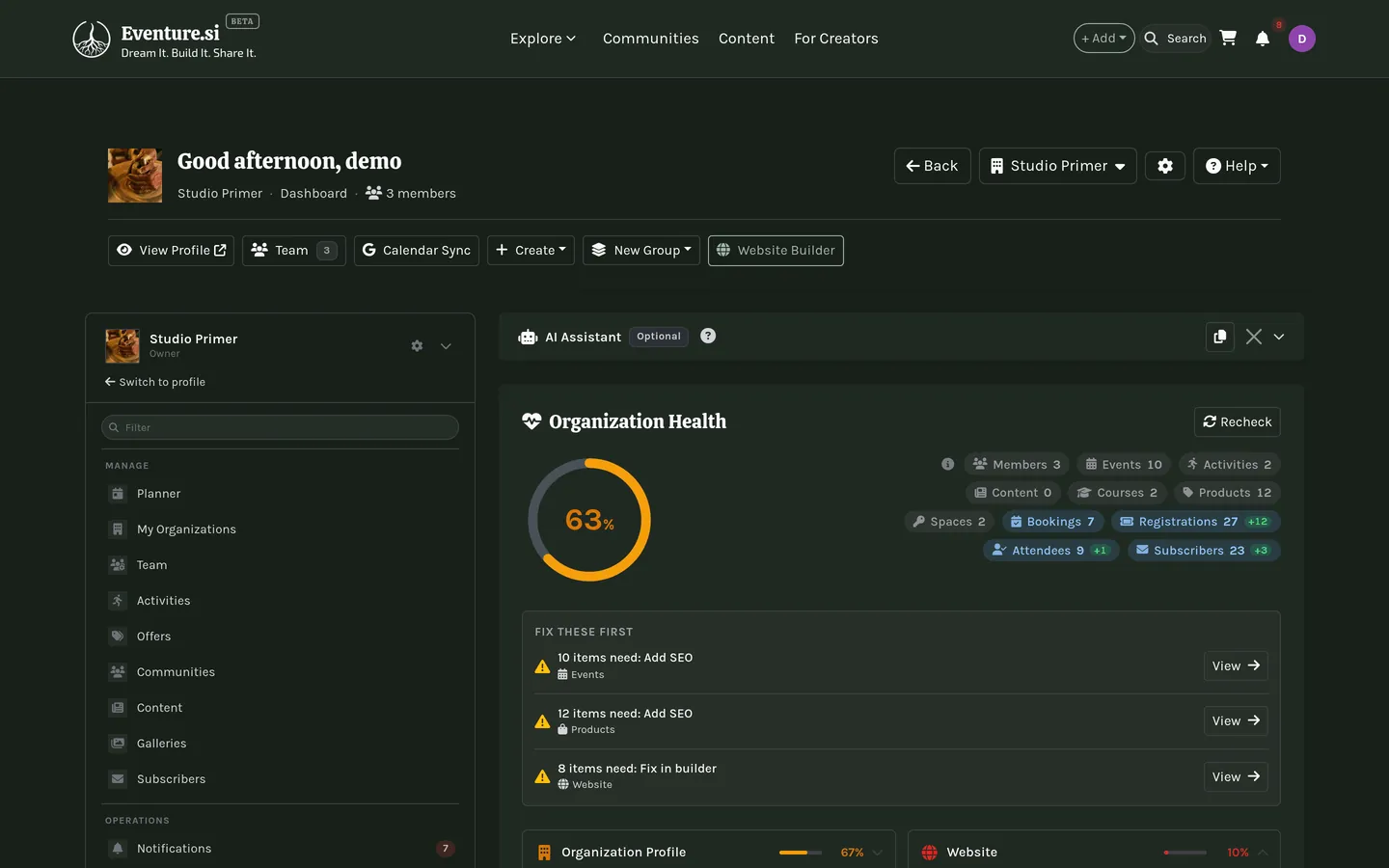Open For Creators nav item
This screenshot has width=1389, height=868.
pos(836,39)
